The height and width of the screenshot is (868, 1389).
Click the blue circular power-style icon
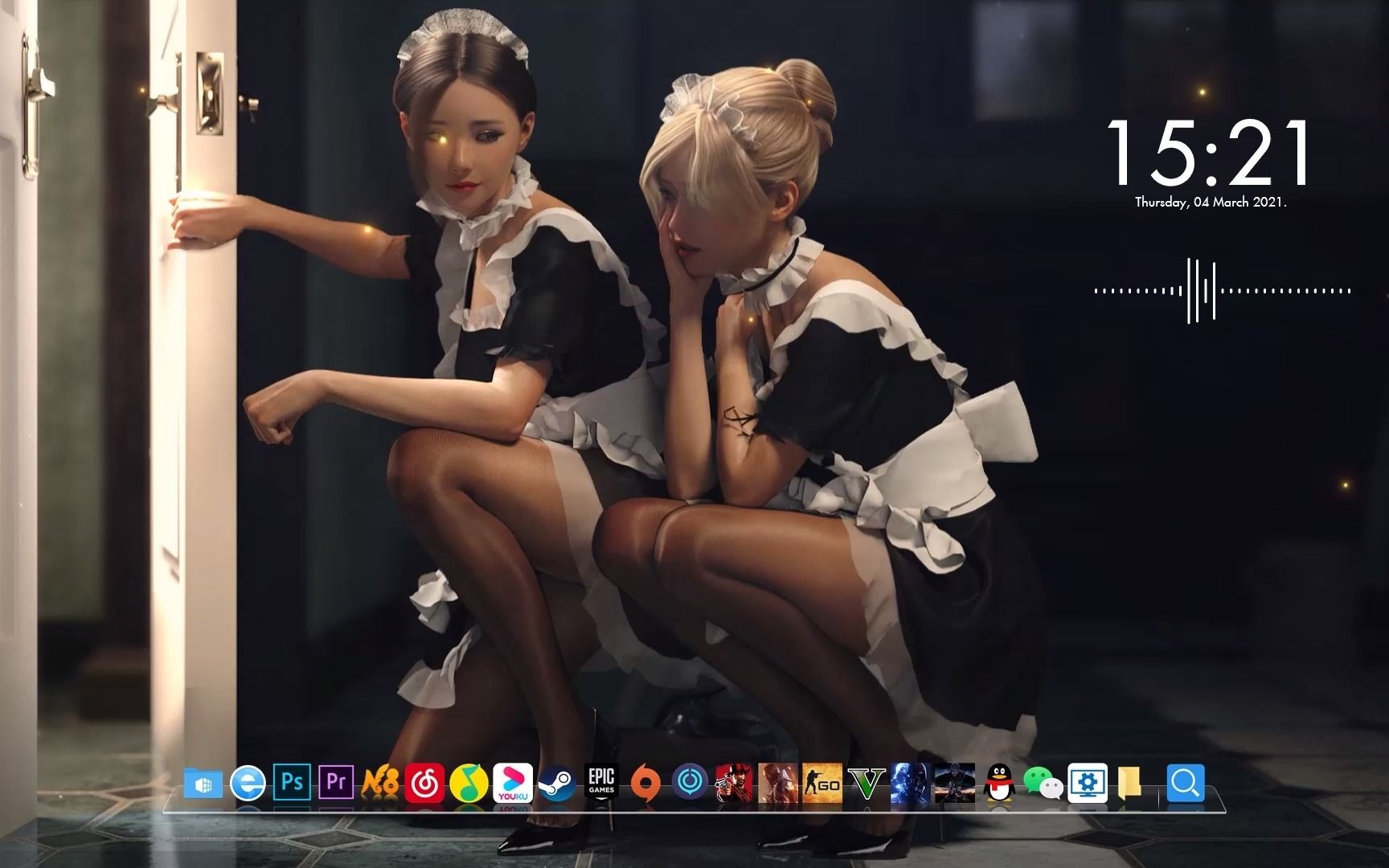coord(690,783)
